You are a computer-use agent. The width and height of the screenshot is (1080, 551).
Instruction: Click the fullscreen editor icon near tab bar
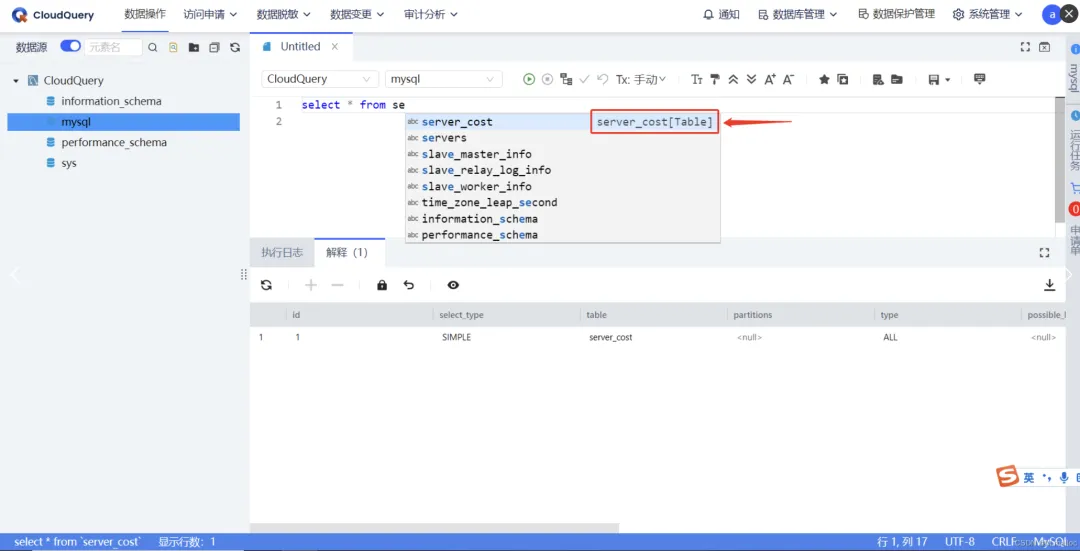[1025, 47]
